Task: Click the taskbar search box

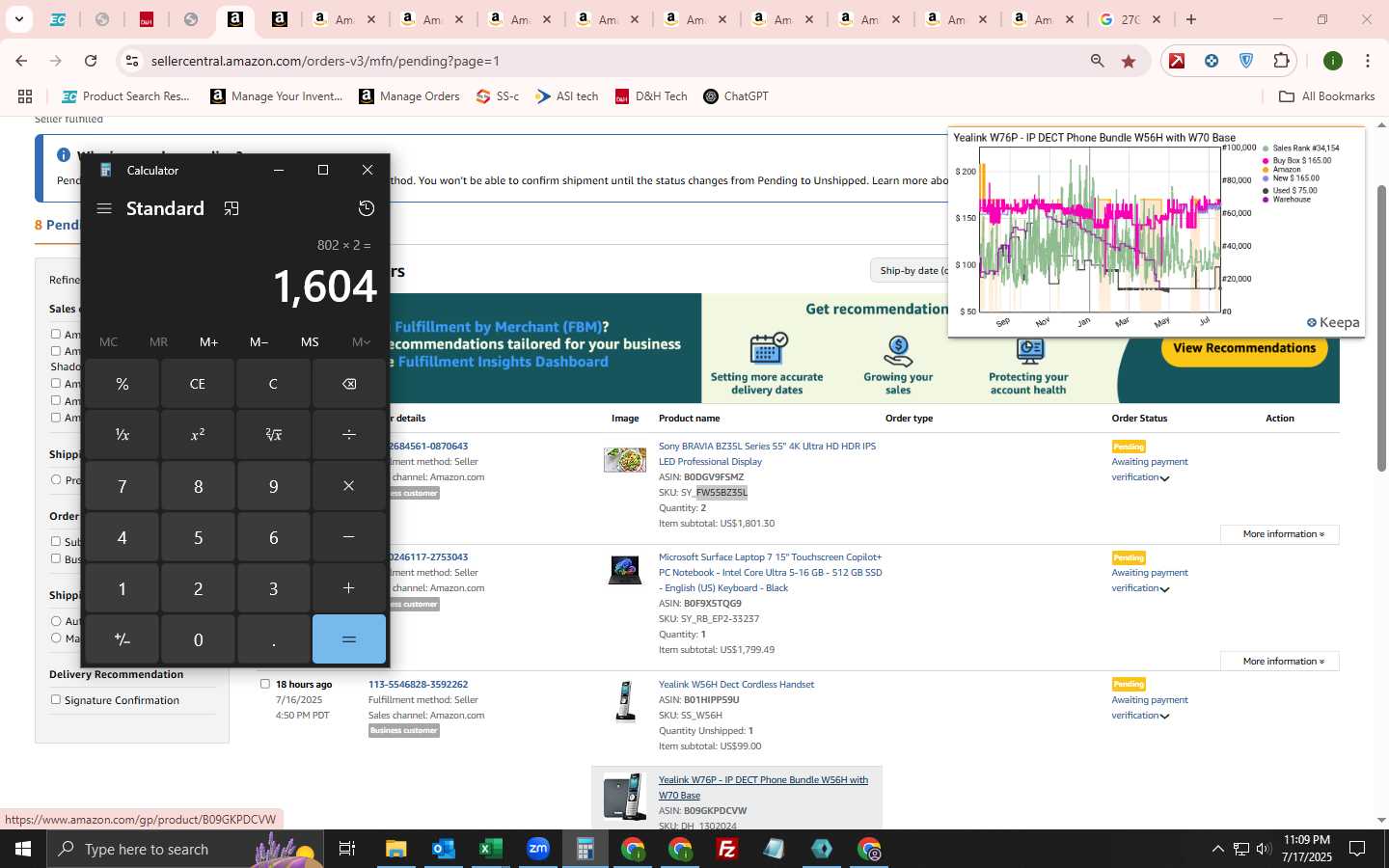Action: (183, 849)
